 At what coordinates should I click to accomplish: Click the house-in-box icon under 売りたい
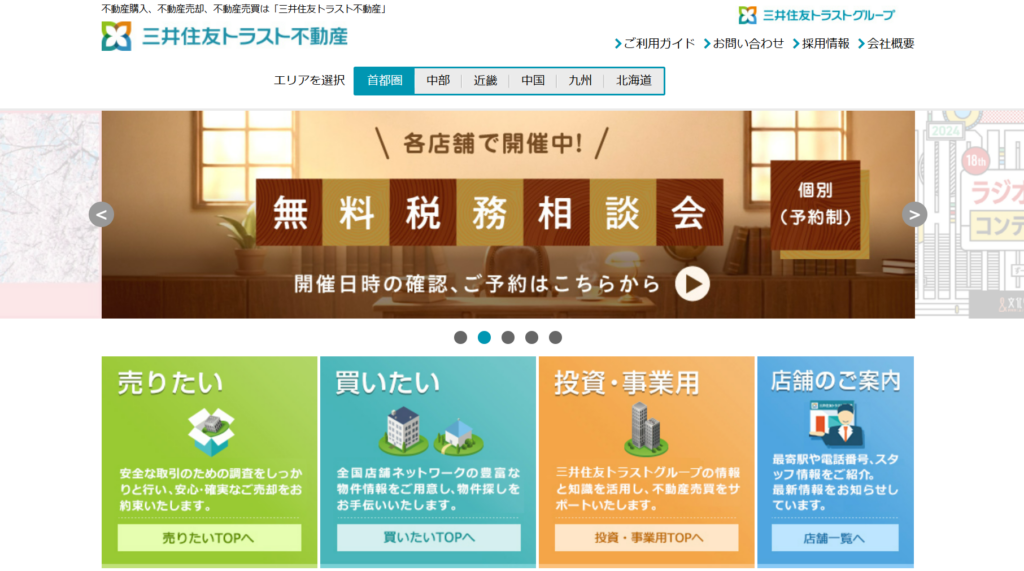[210, 431]
